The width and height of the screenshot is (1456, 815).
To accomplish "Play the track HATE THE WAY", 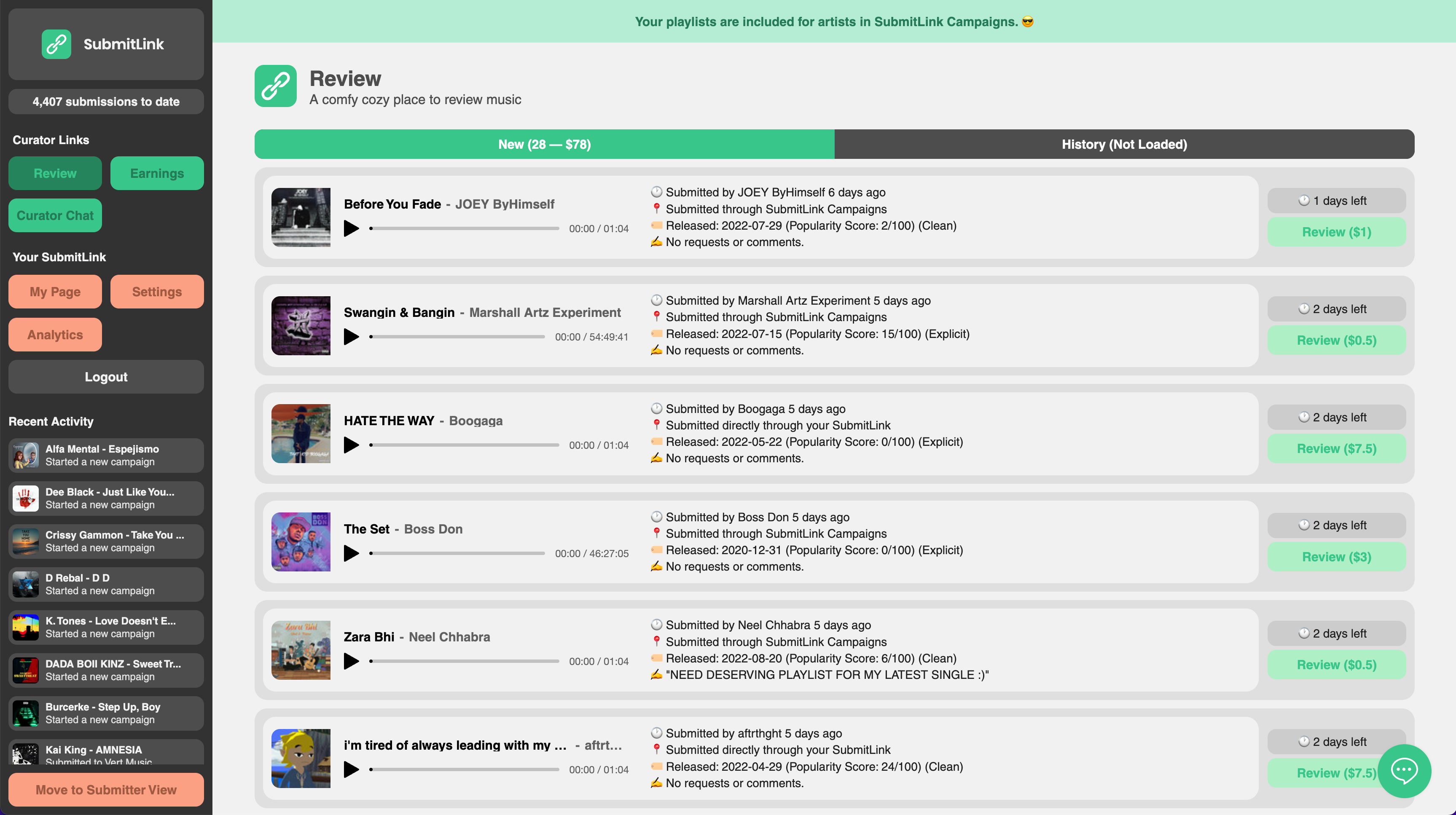I will 352,445.
